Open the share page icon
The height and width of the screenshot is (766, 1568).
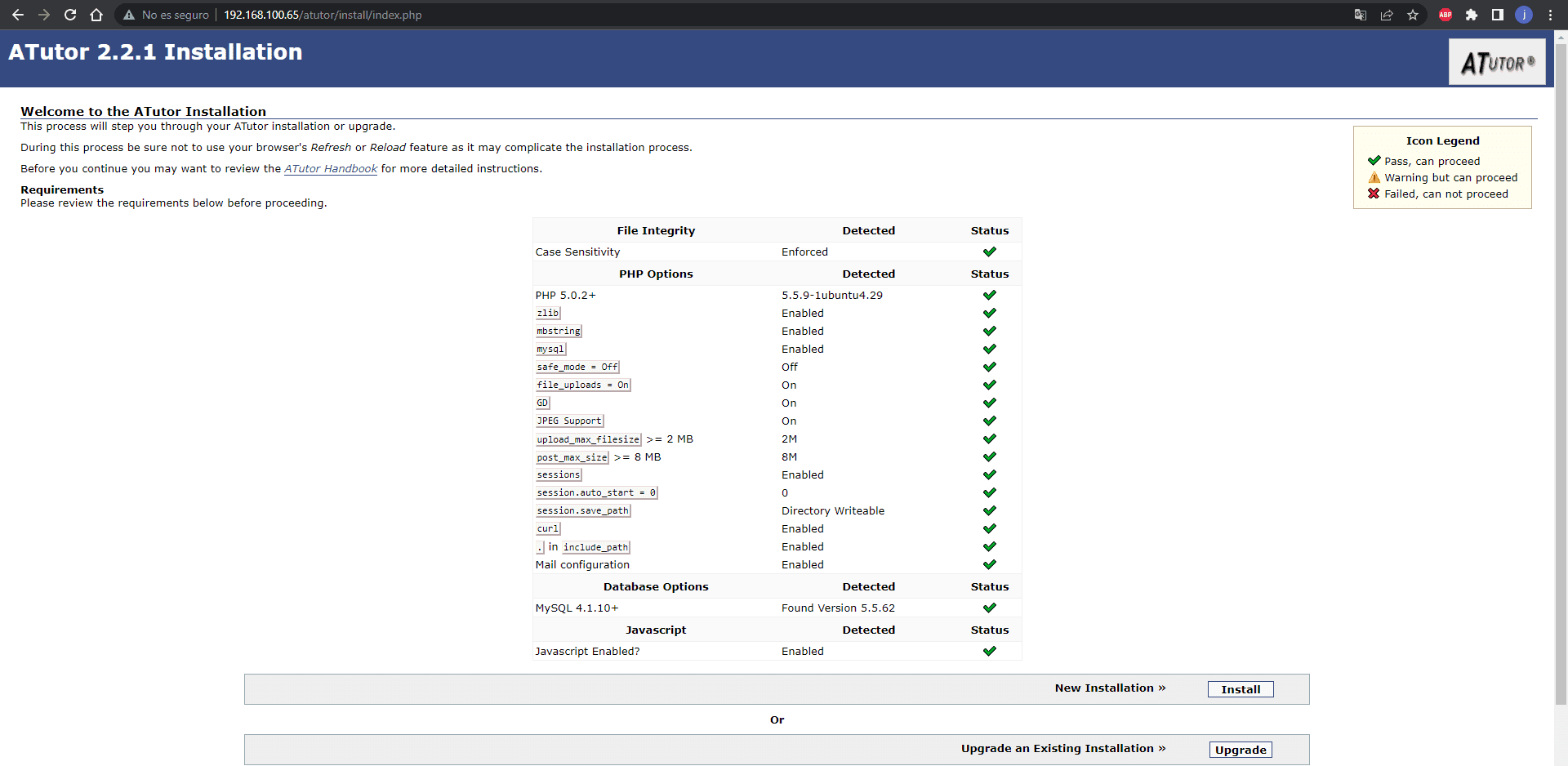(x=1387, y=15)
